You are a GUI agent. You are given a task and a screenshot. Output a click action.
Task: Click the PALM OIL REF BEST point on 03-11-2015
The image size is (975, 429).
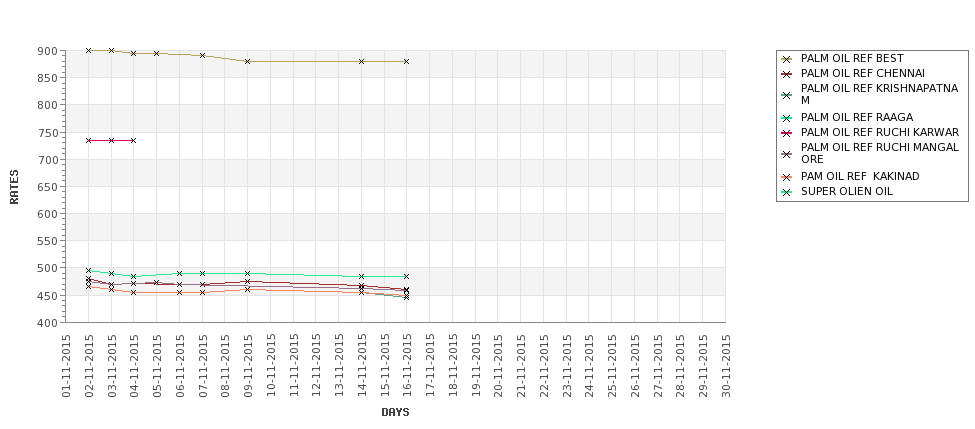click(x=111, y=50)
